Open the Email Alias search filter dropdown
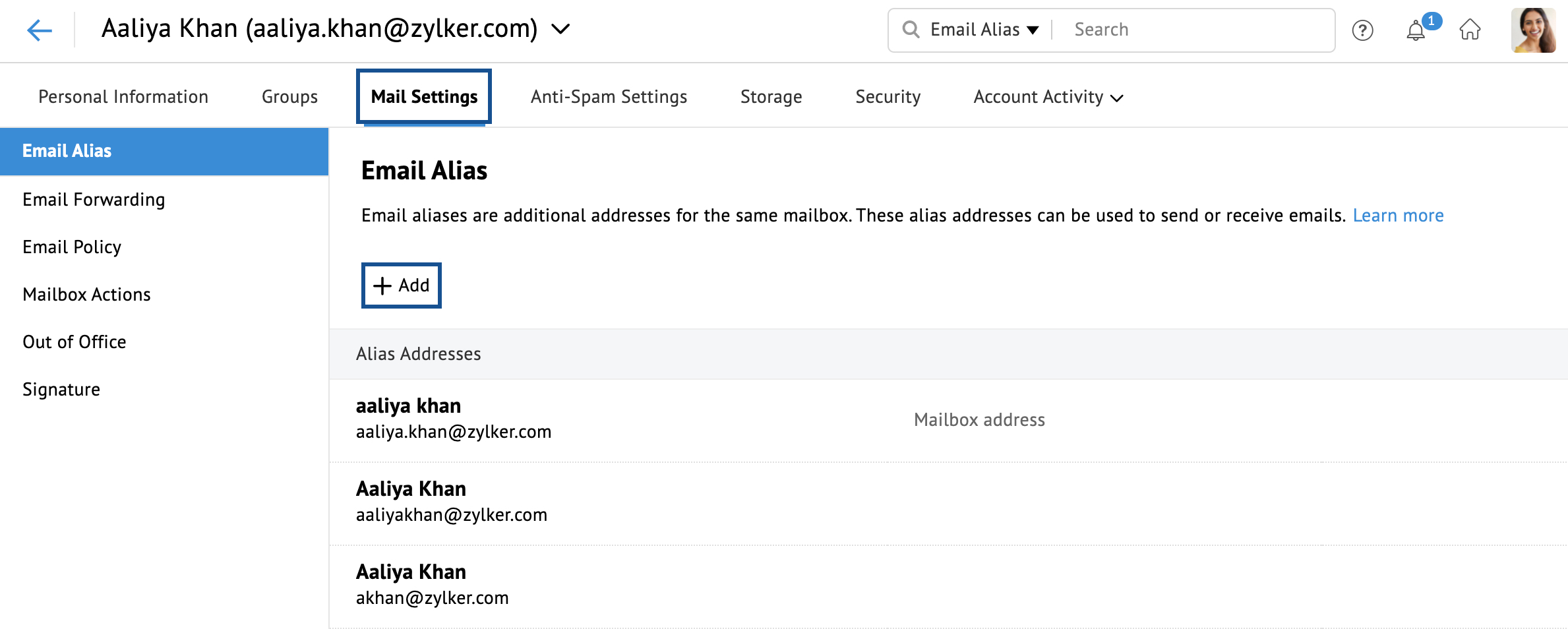This screenshot has width=1568, height=629. coord(984,30)
